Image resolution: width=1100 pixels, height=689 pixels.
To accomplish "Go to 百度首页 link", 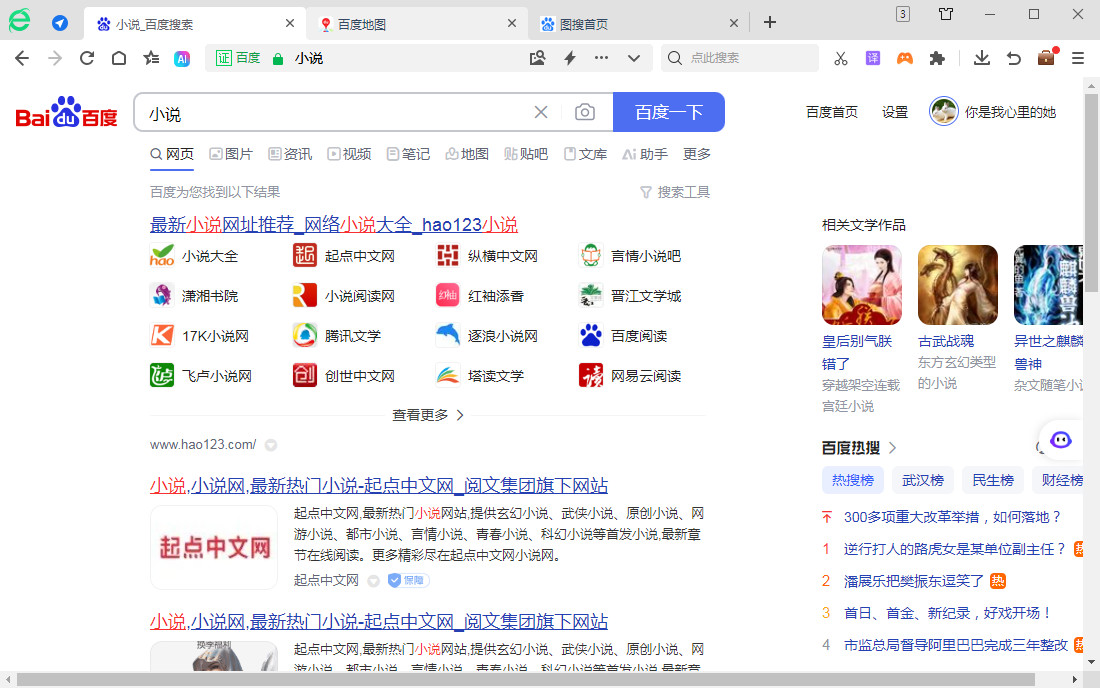I will tap(831, 112).
